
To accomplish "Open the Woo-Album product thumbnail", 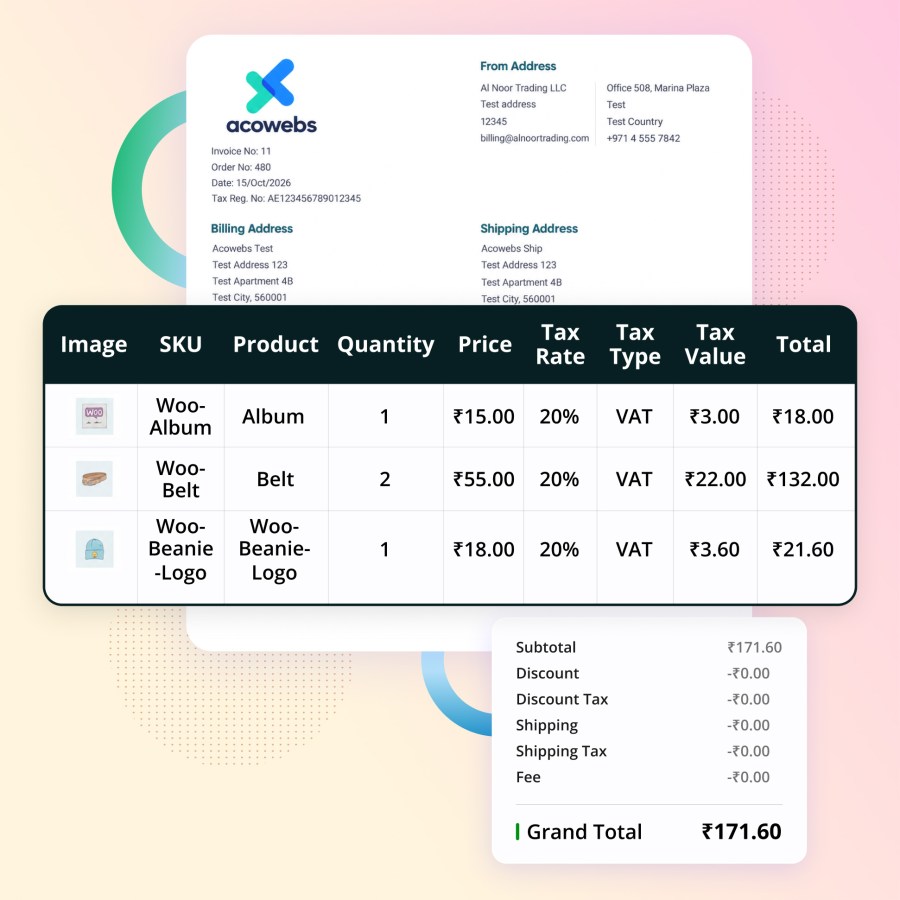I will [94, 416].
